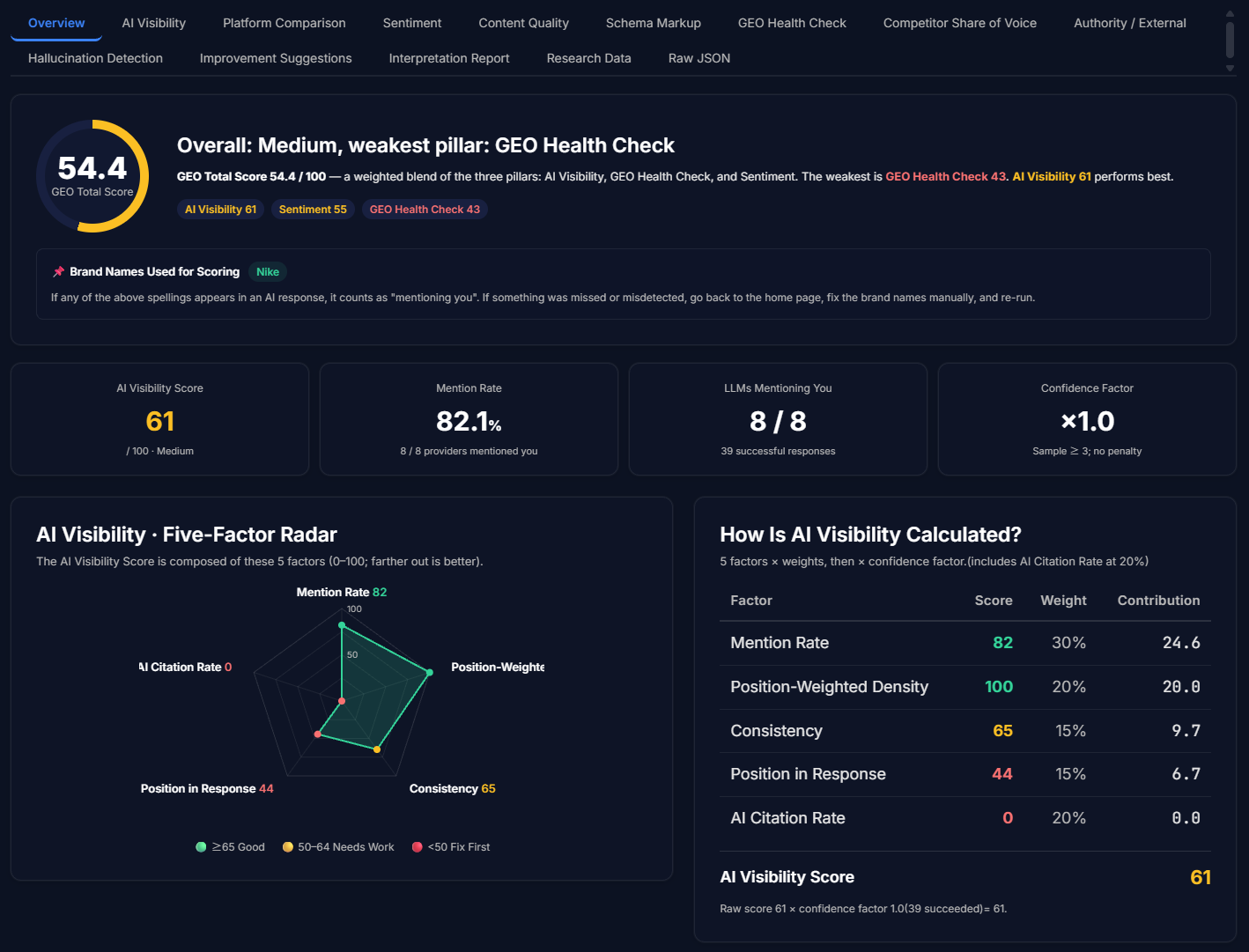The height and width of the screenshot is (952, 1249).
Task: Click the AI Citation Rate weight 20%
Action: tap(1068, 818)
